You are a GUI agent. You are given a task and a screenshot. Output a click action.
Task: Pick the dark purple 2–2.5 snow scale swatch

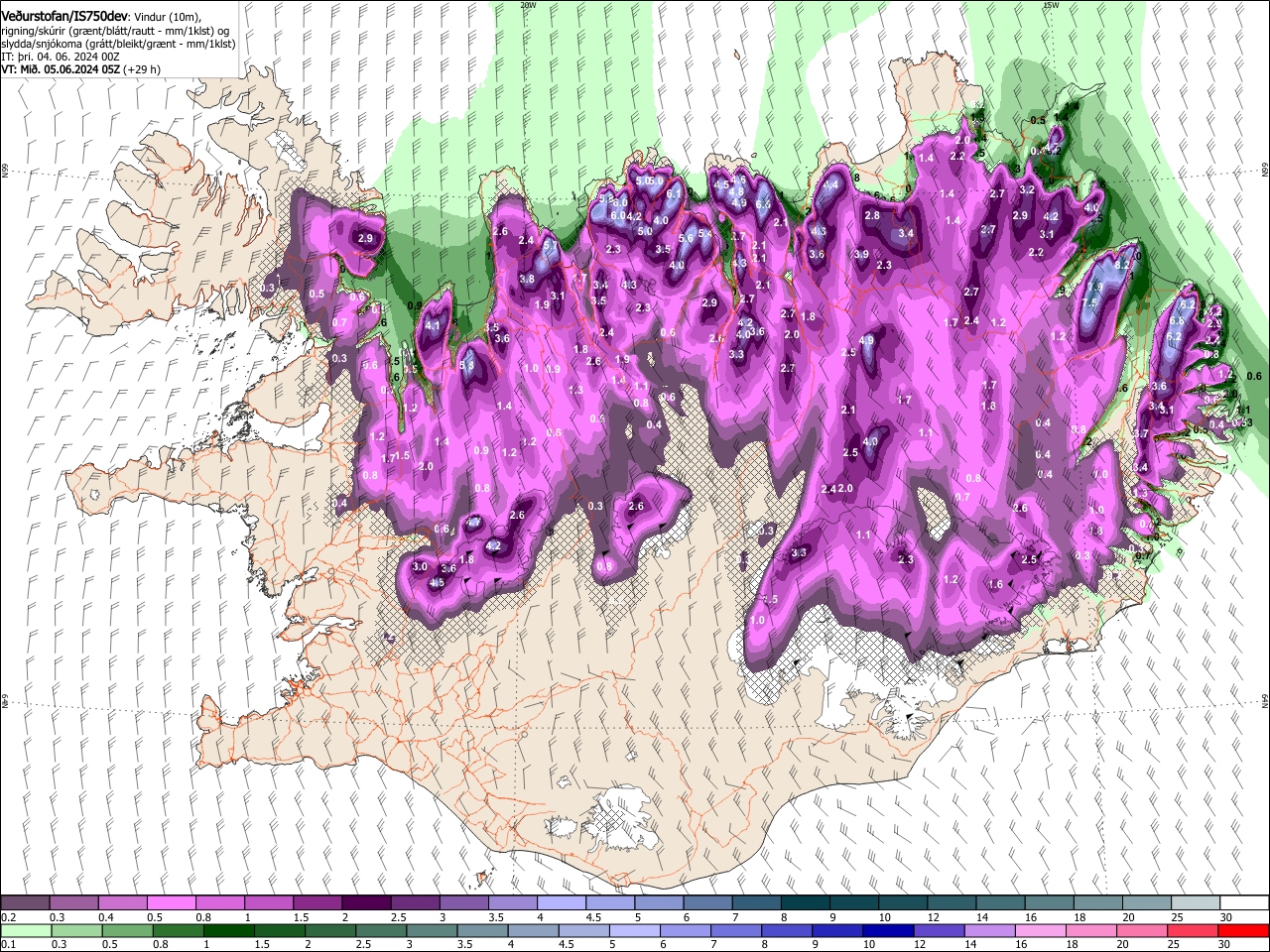click(366, 903)
